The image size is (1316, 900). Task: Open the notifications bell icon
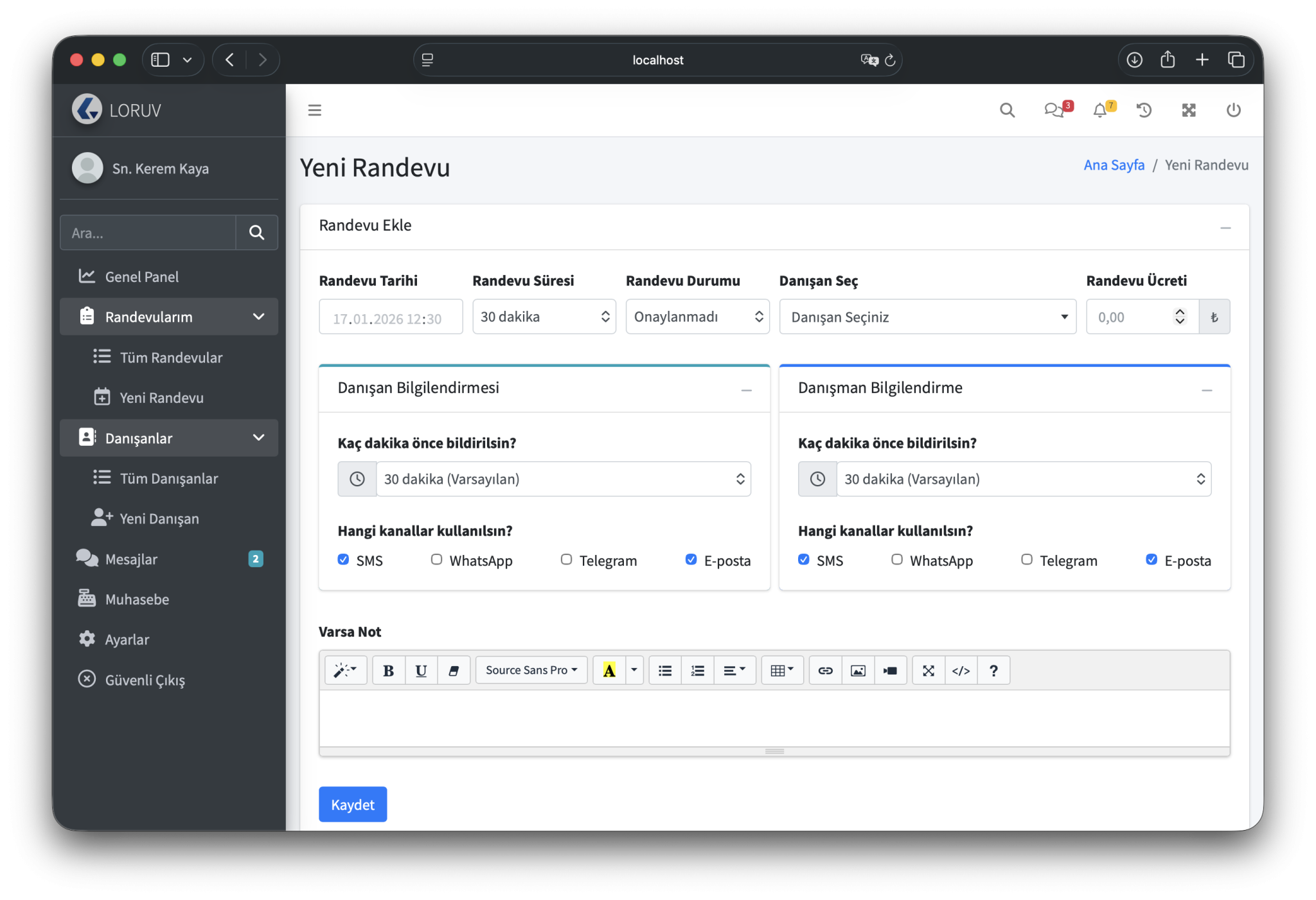click(x=1100, y=110)
